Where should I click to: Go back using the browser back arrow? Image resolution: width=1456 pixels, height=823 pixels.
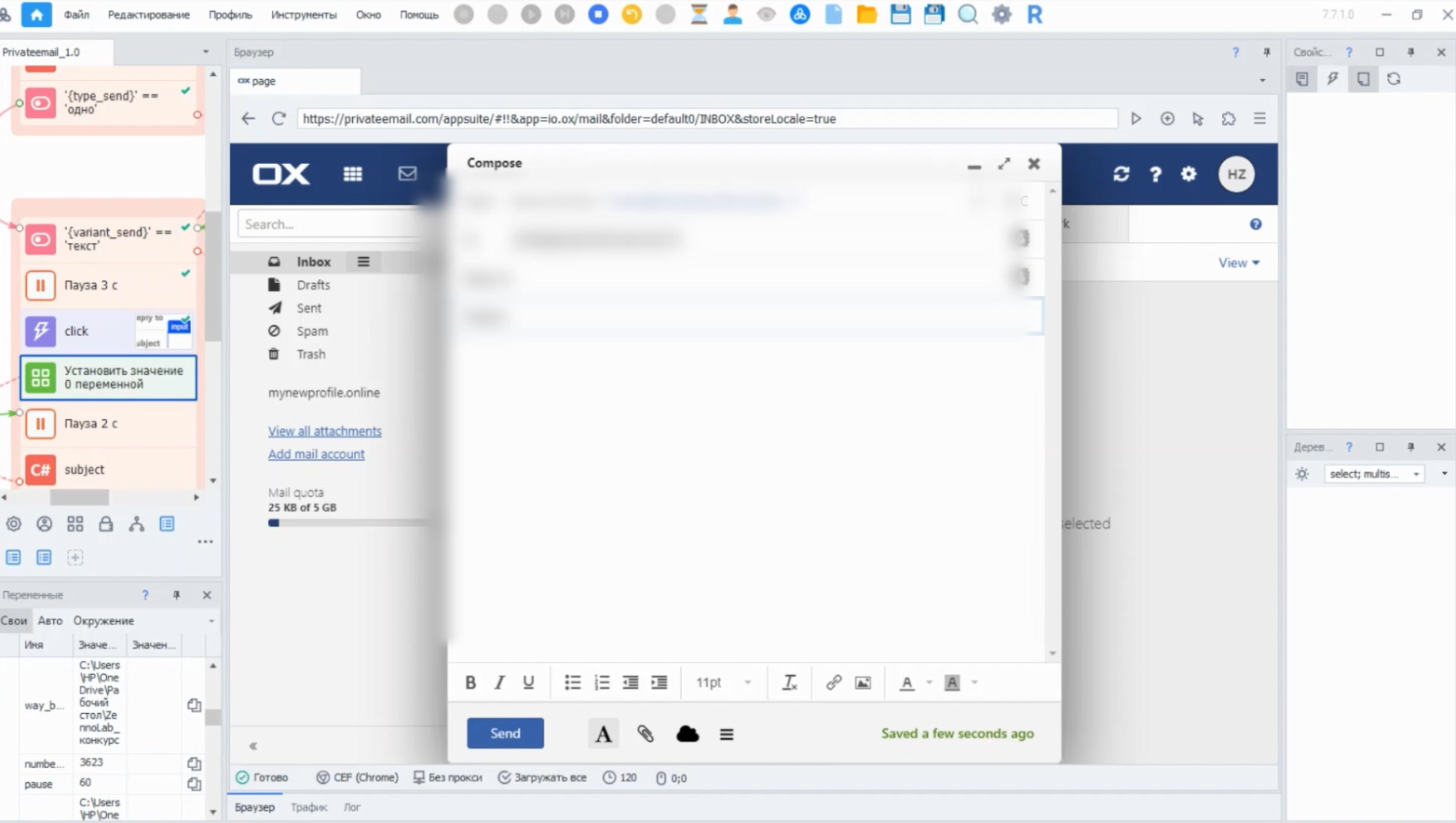[248, 118]
